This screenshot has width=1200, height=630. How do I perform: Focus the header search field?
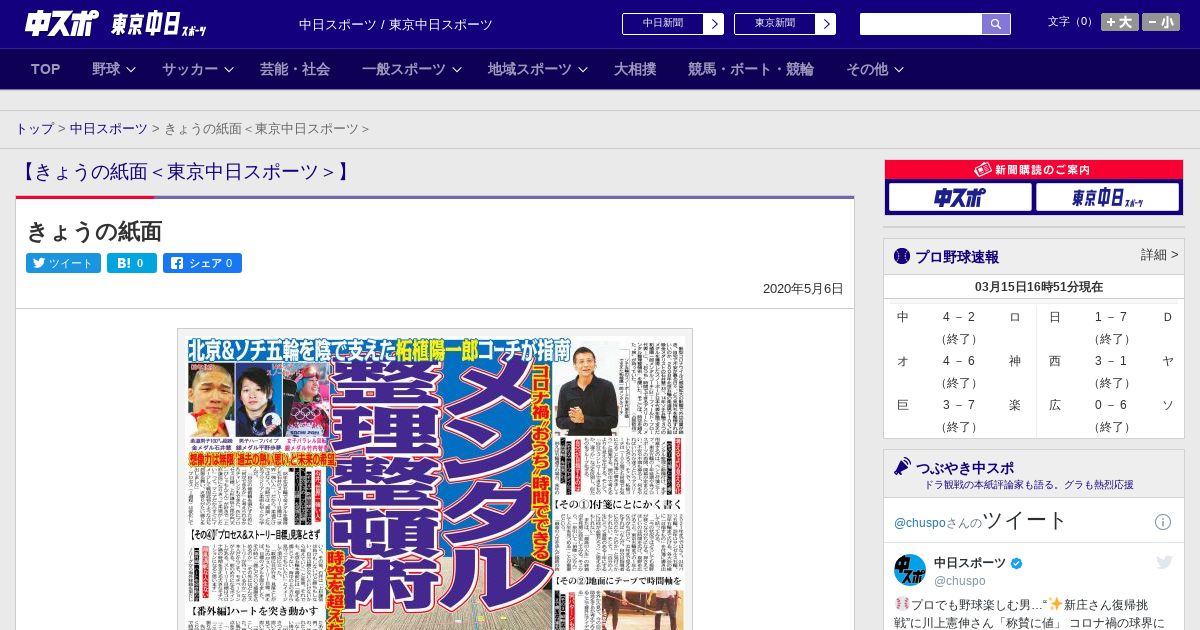coord(921,24)
